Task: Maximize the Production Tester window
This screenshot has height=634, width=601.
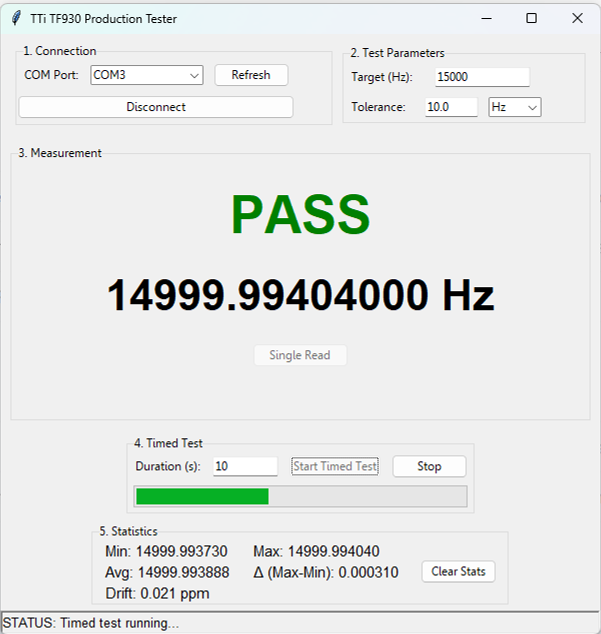Action: [531, 18]
